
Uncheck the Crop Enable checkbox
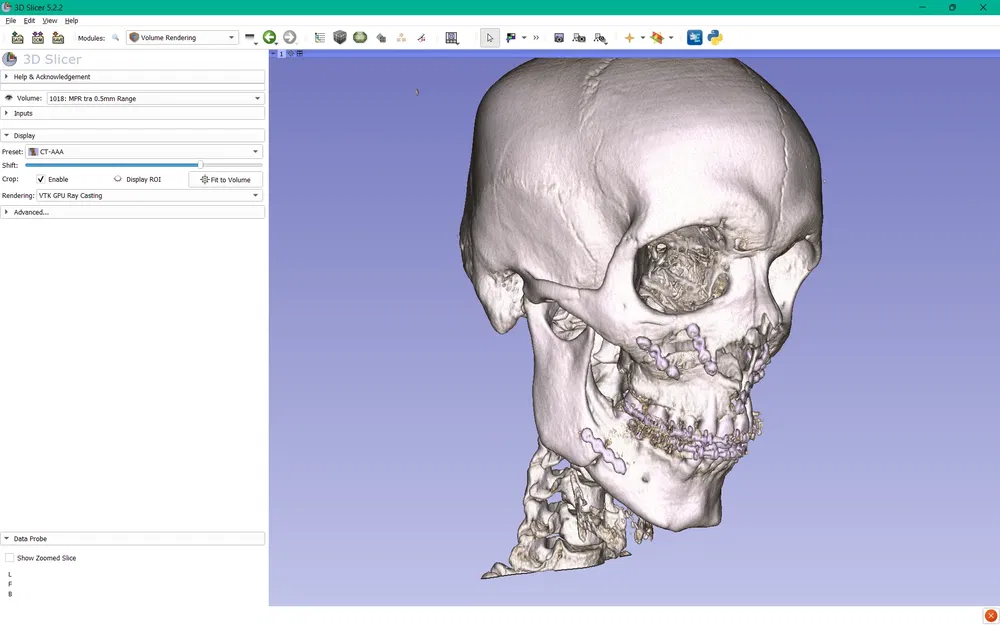(x=41, y=179)
